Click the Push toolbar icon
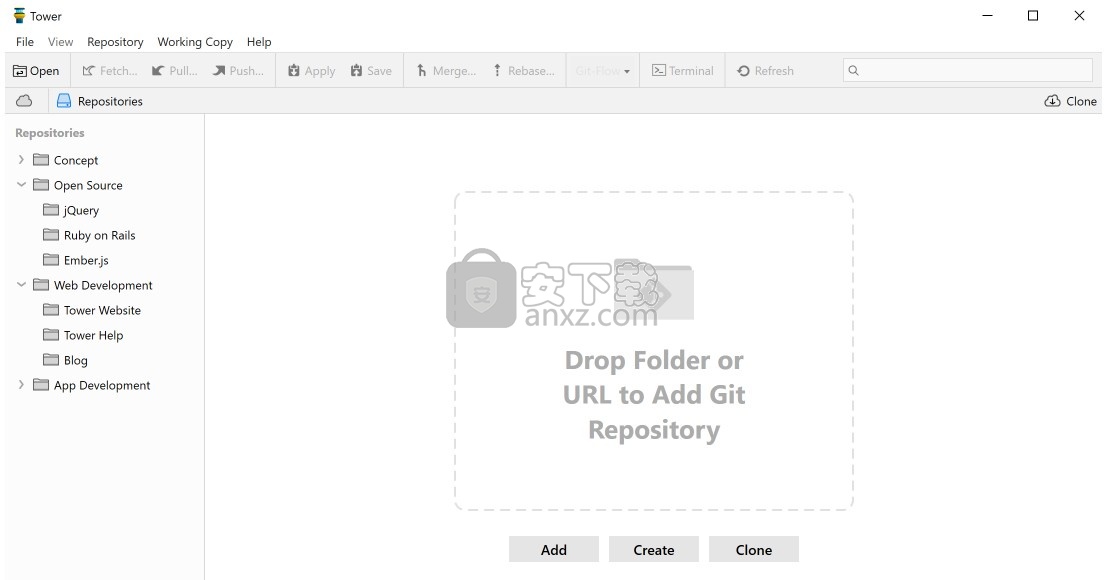This screenshot has width=1109, height=580. (219, 71)
